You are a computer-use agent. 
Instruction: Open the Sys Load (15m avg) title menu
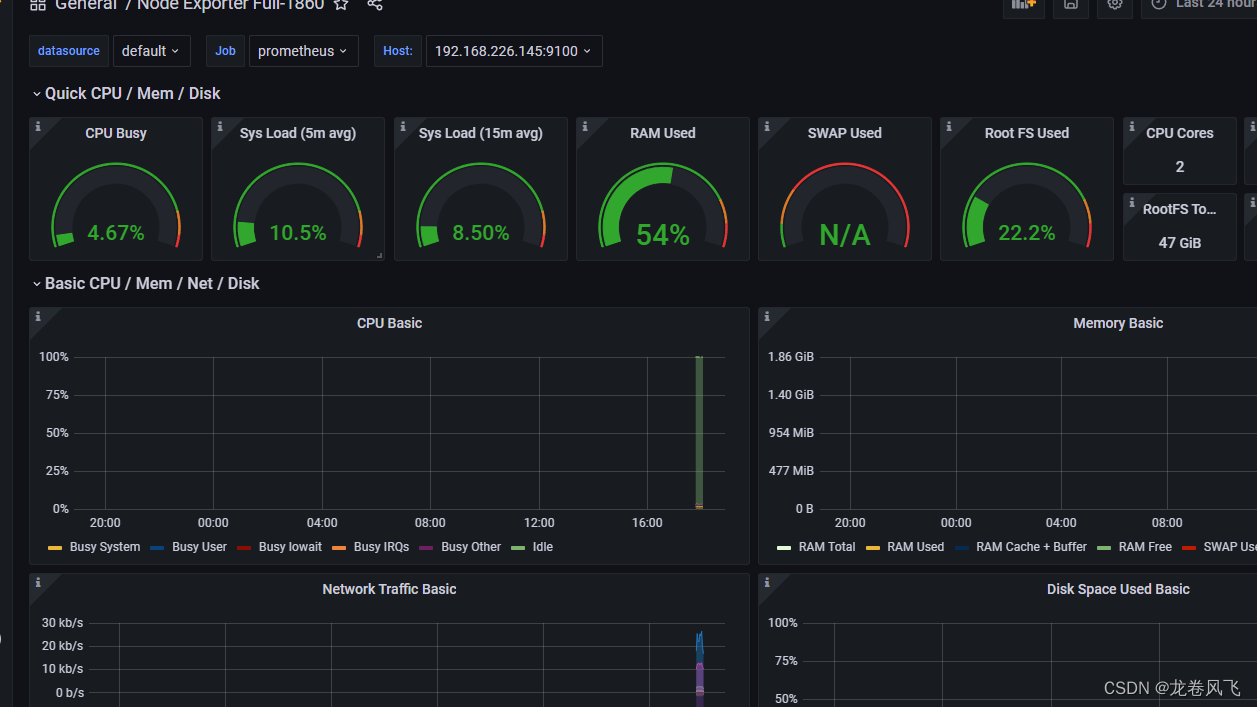481,133
